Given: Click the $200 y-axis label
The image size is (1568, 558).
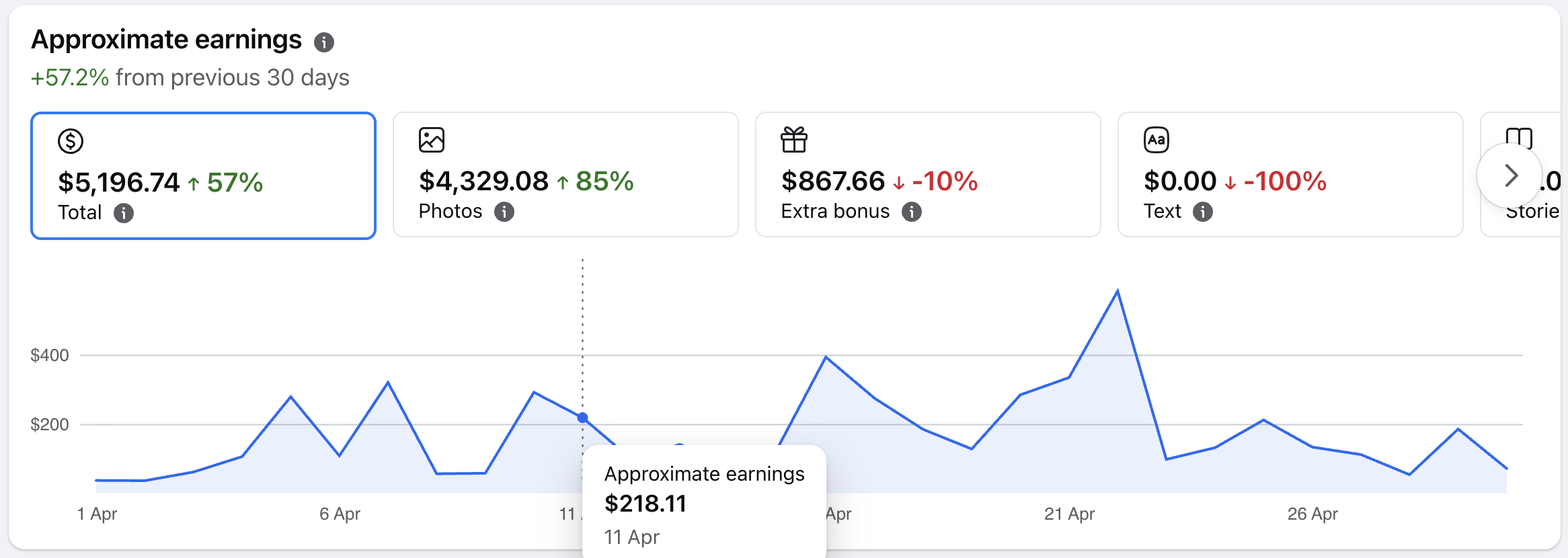Looking at the screenshot, I should [50, 425].
